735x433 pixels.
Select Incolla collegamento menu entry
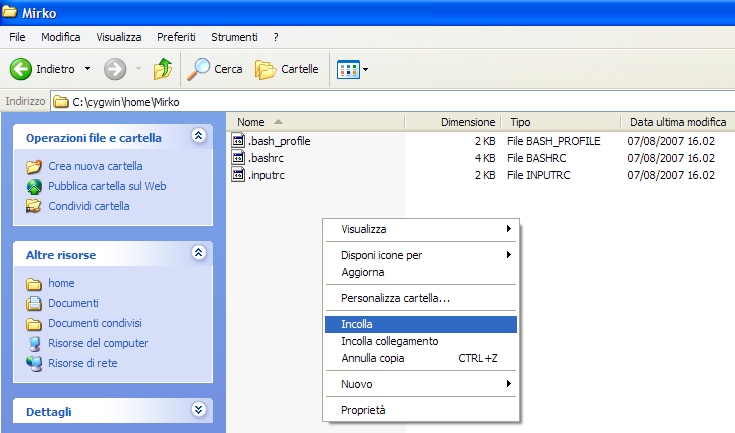[421, 341]
